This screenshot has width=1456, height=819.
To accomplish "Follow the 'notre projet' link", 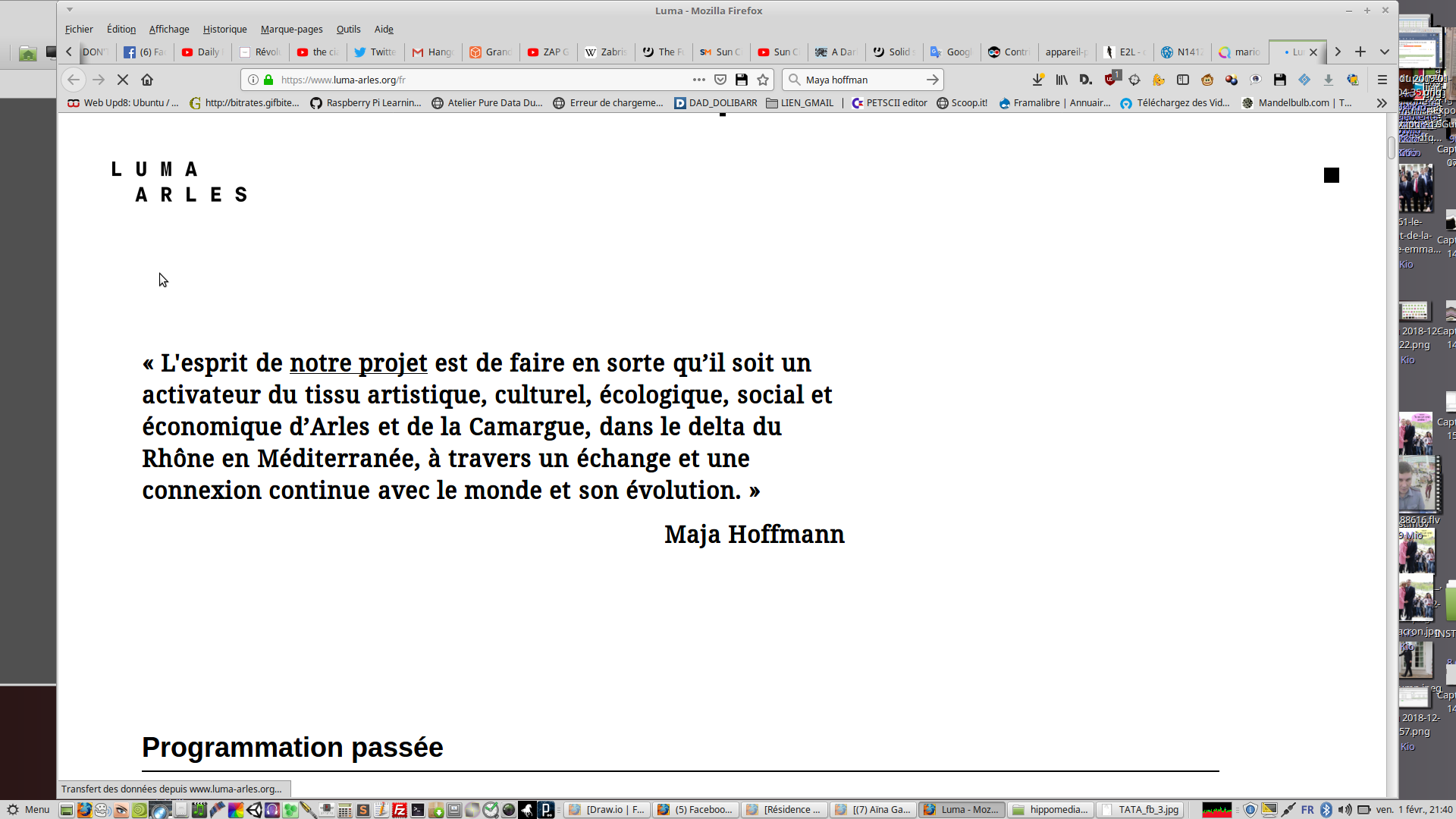I will pyautogui.click(x=358, y=362).
